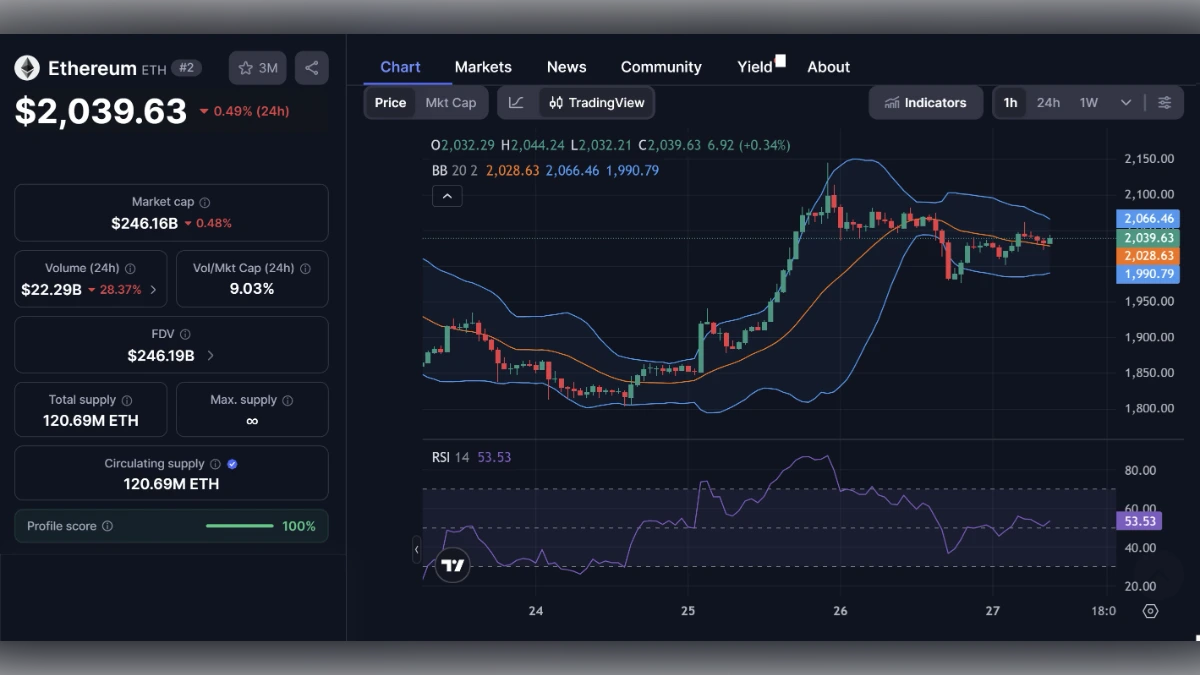Open the extra timeframe dropdown next to 1W
Screen dimensions: 1200x675
click(1125, 102)
